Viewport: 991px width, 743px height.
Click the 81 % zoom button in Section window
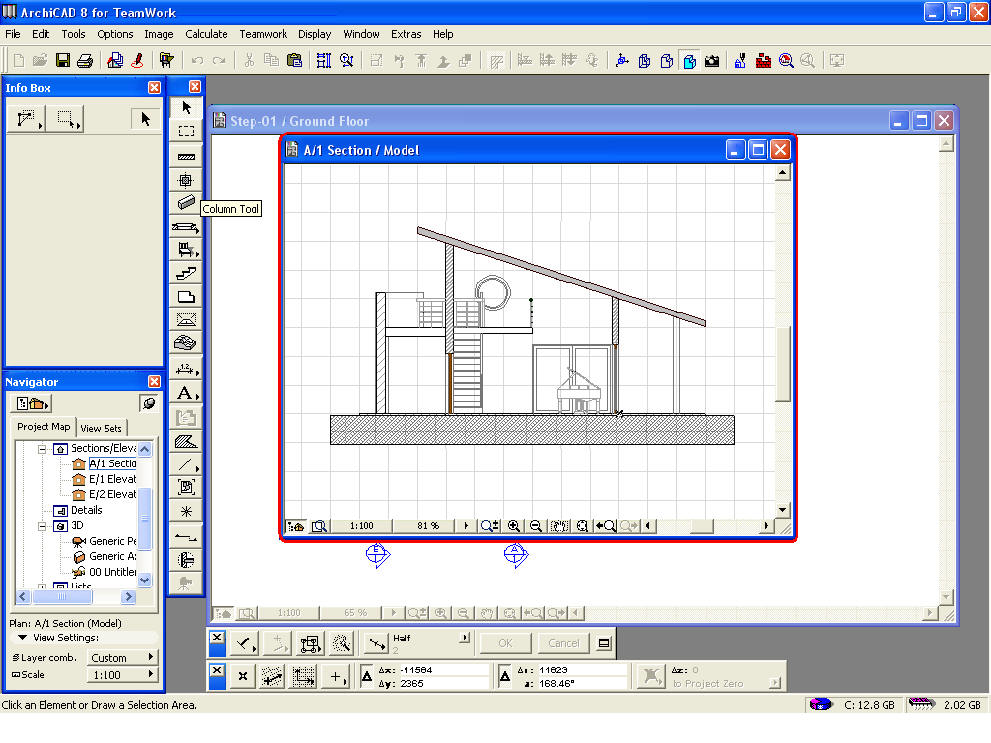click(428, 526)
